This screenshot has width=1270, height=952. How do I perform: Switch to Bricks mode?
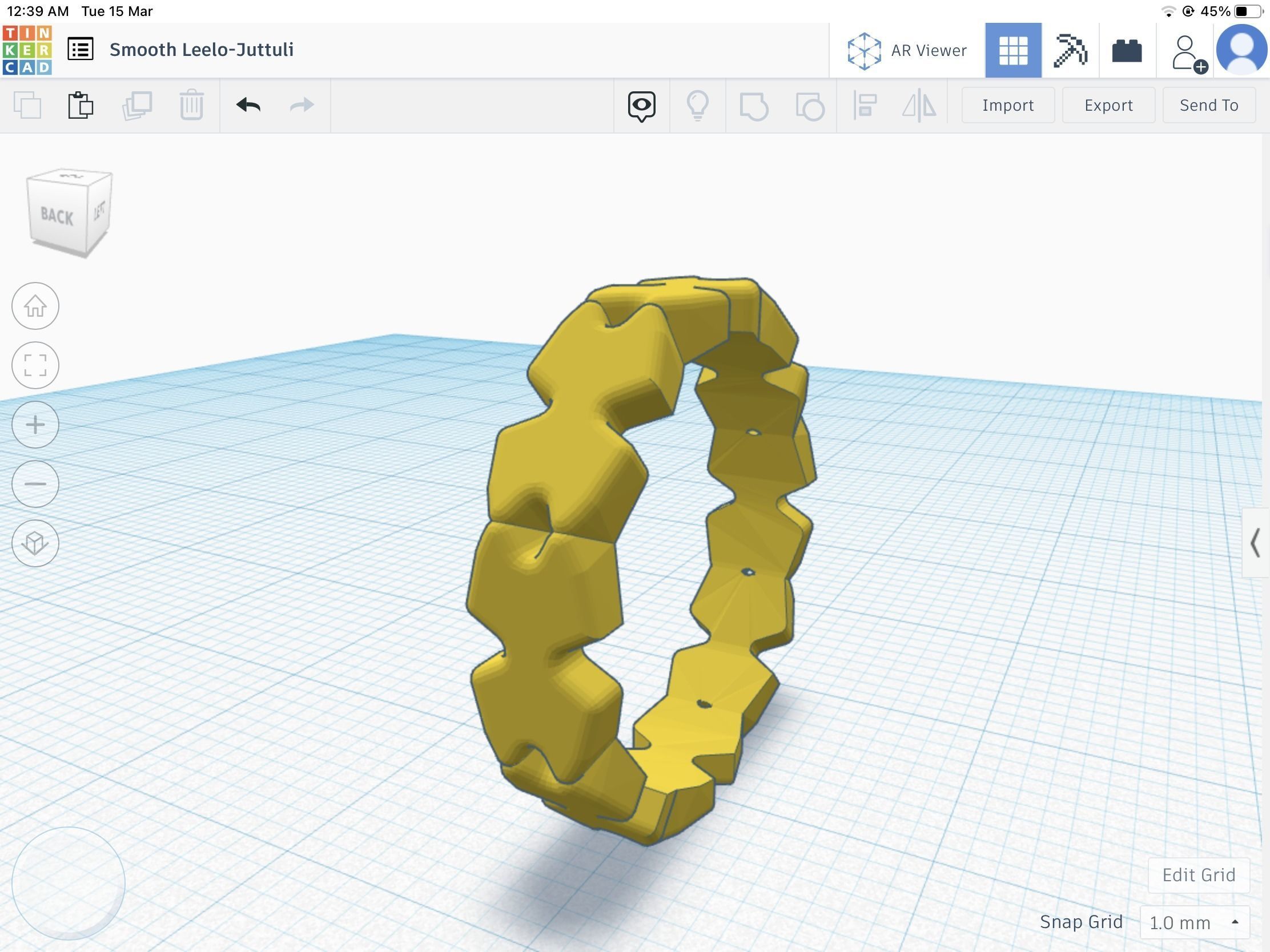point(1127,50)
